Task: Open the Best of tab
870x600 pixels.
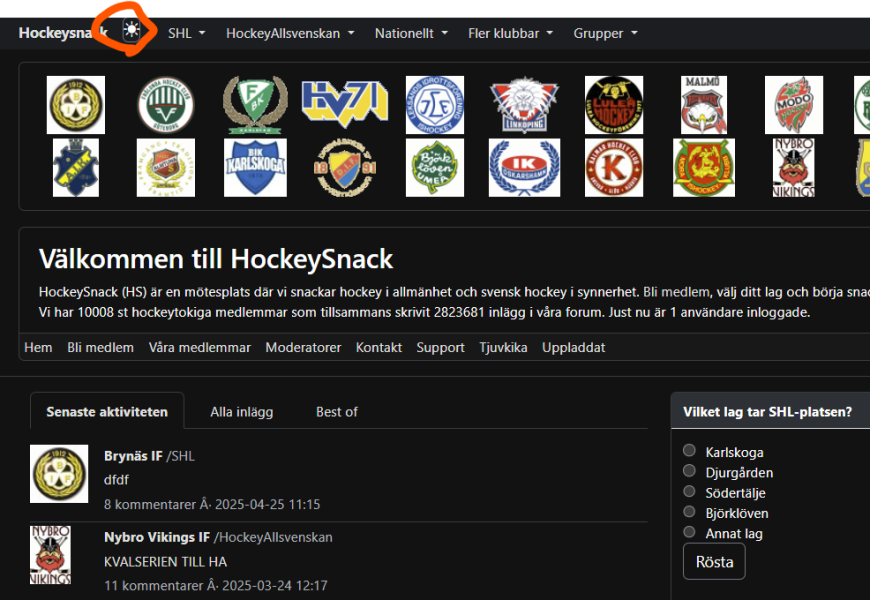Action: coord(336,412)
